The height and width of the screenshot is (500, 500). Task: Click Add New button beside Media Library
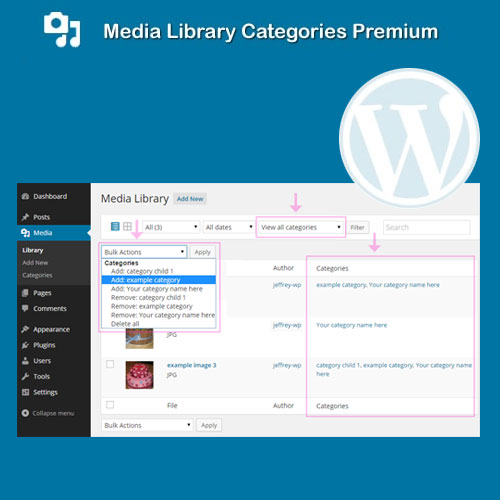coord(190,199)
